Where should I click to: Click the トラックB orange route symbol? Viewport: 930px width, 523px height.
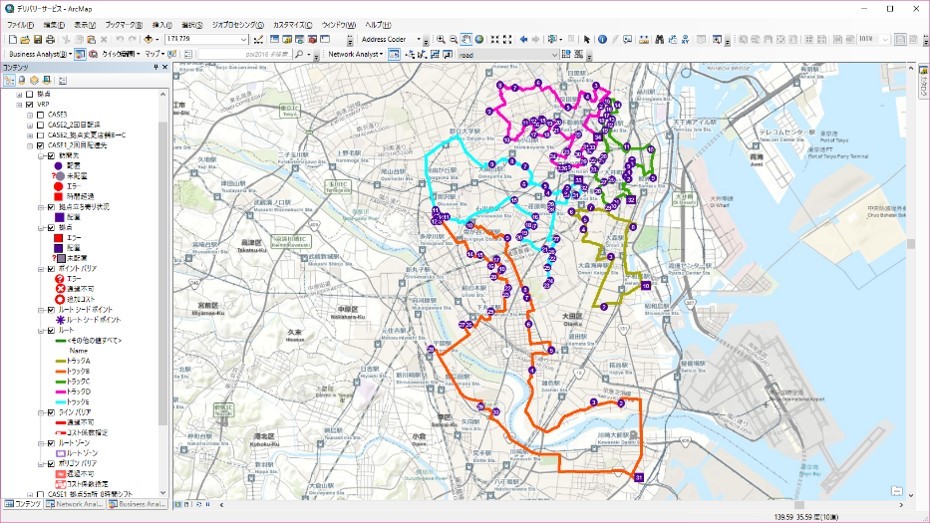pos(59,370)
